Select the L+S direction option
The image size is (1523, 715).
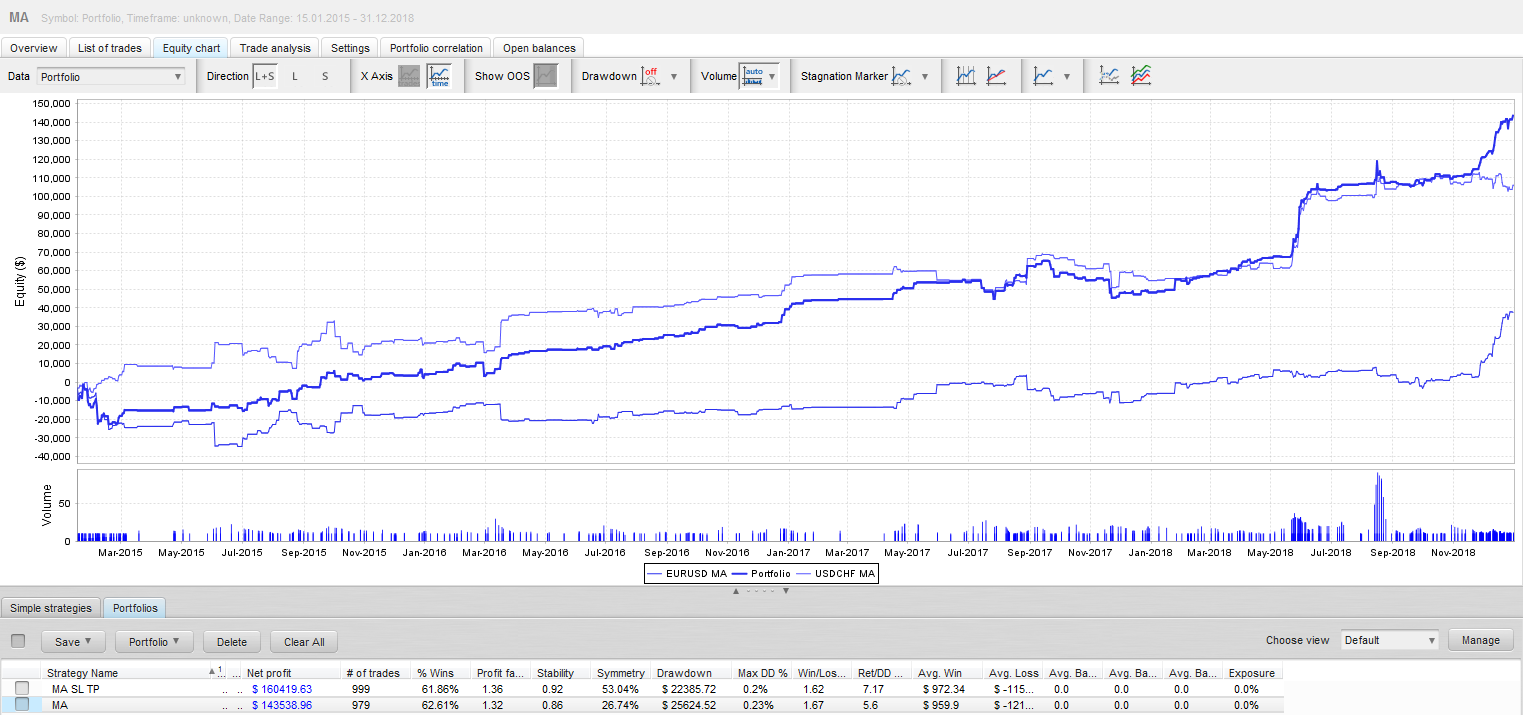[x=265, y=76]
